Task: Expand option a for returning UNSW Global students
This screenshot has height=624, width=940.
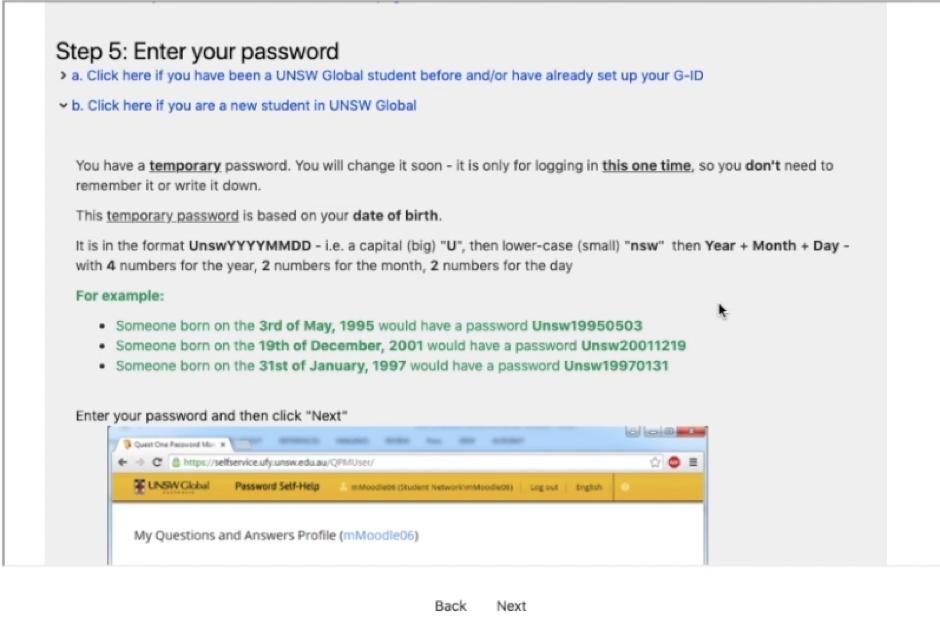Action: [395, 75]
